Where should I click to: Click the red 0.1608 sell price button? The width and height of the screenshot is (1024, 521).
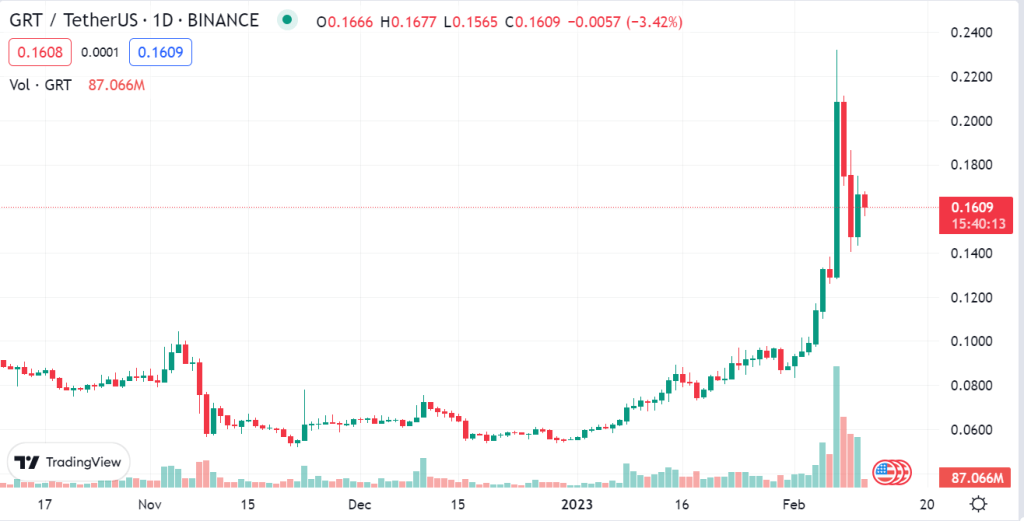[x=35, y=52]
